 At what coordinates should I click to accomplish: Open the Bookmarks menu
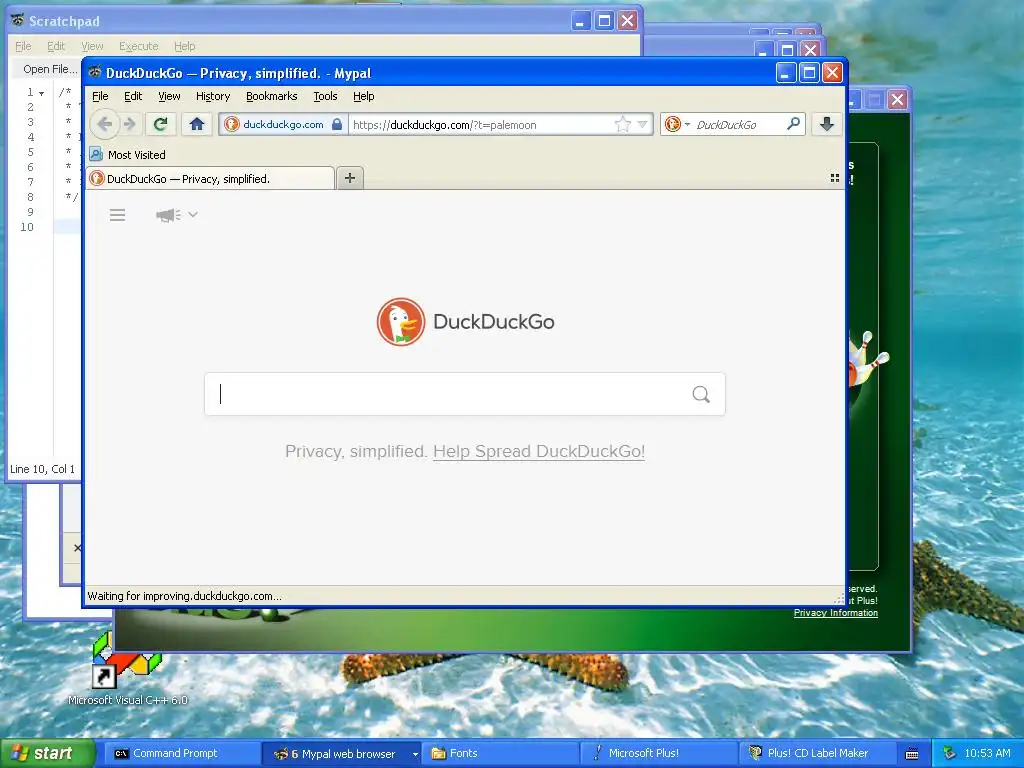(272, 96)
